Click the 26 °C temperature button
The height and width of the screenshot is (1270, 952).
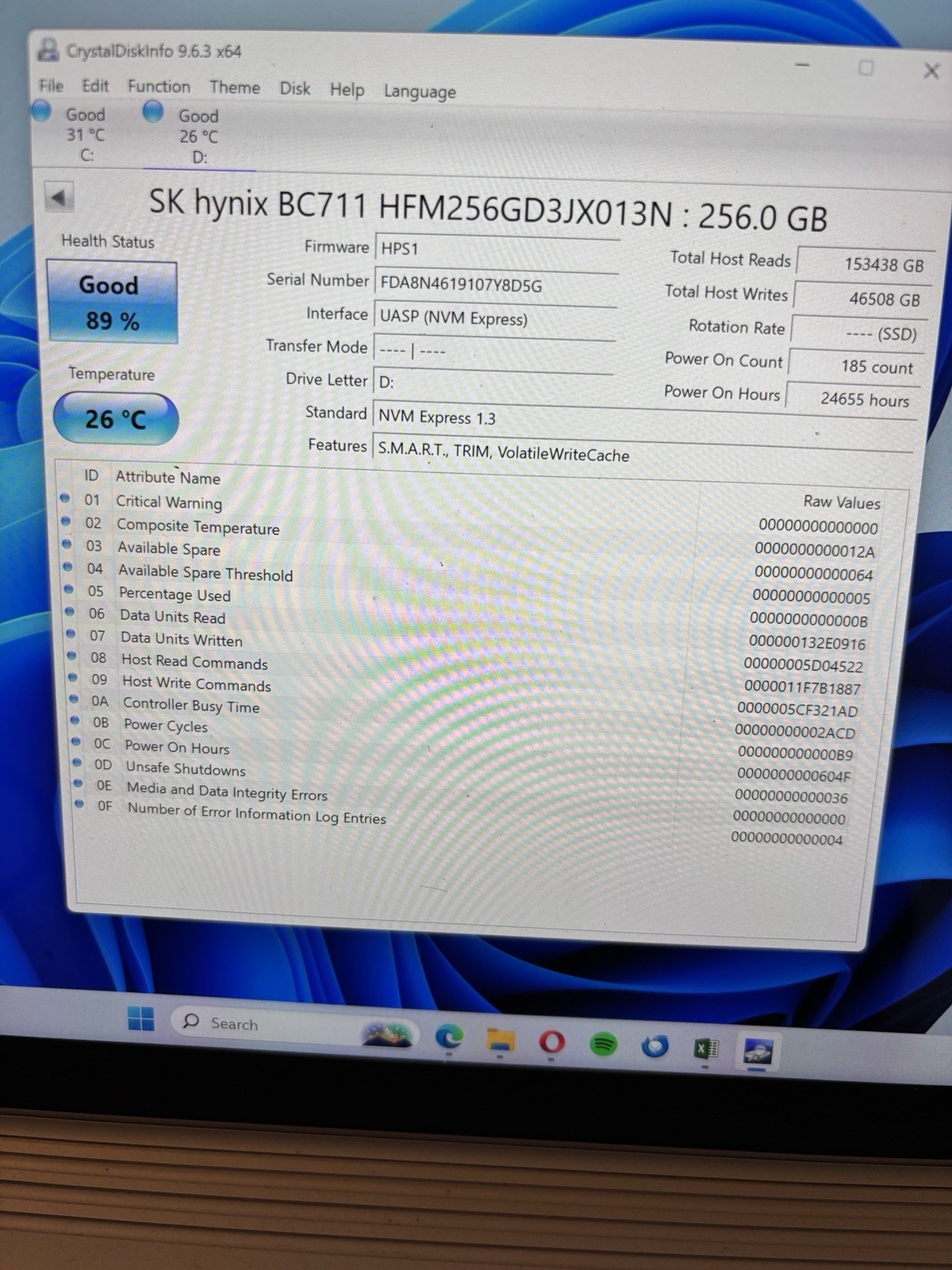point(116,418)
